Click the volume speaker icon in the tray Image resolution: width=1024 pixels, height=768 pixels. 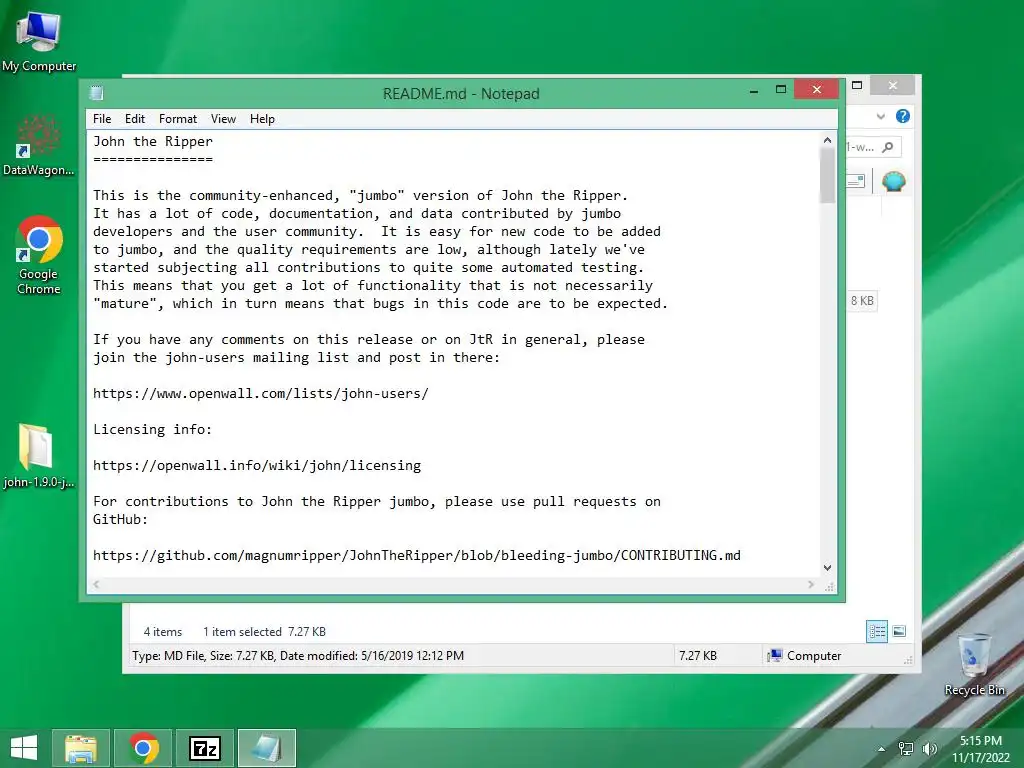[929, 749]
